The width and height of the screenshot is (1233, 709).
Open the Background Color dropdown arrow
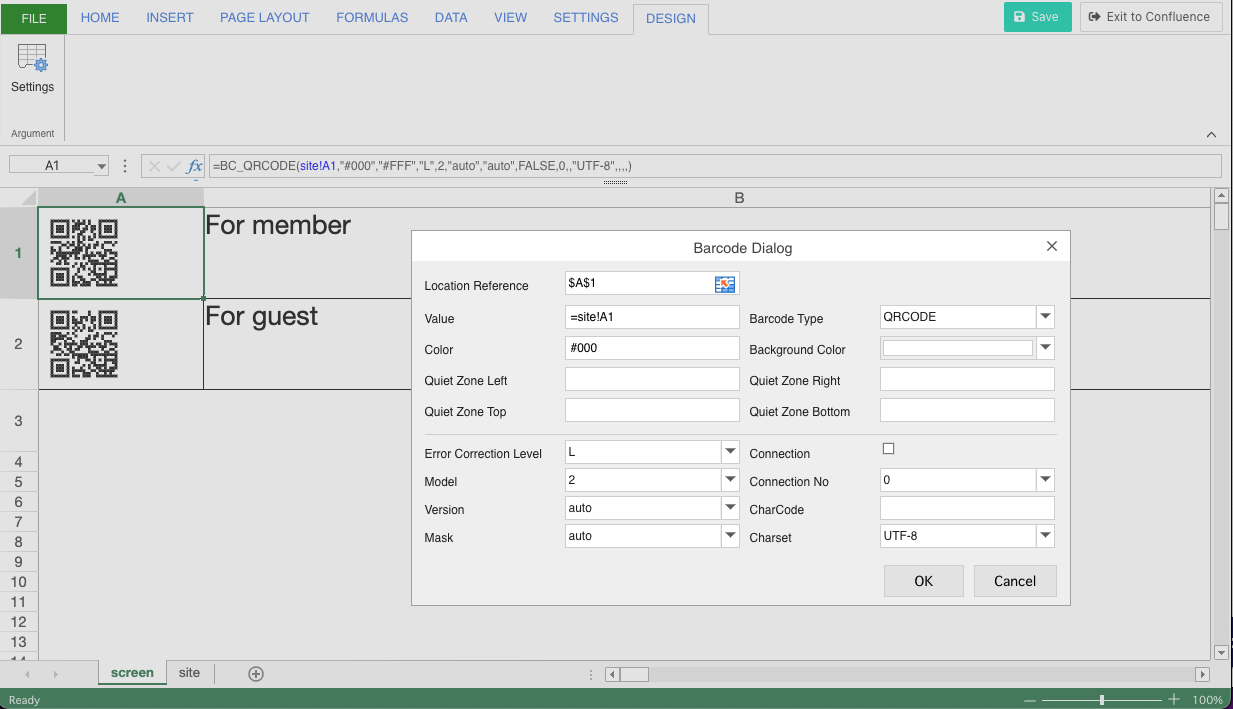pyautogui.click(x=1045, y=348)
